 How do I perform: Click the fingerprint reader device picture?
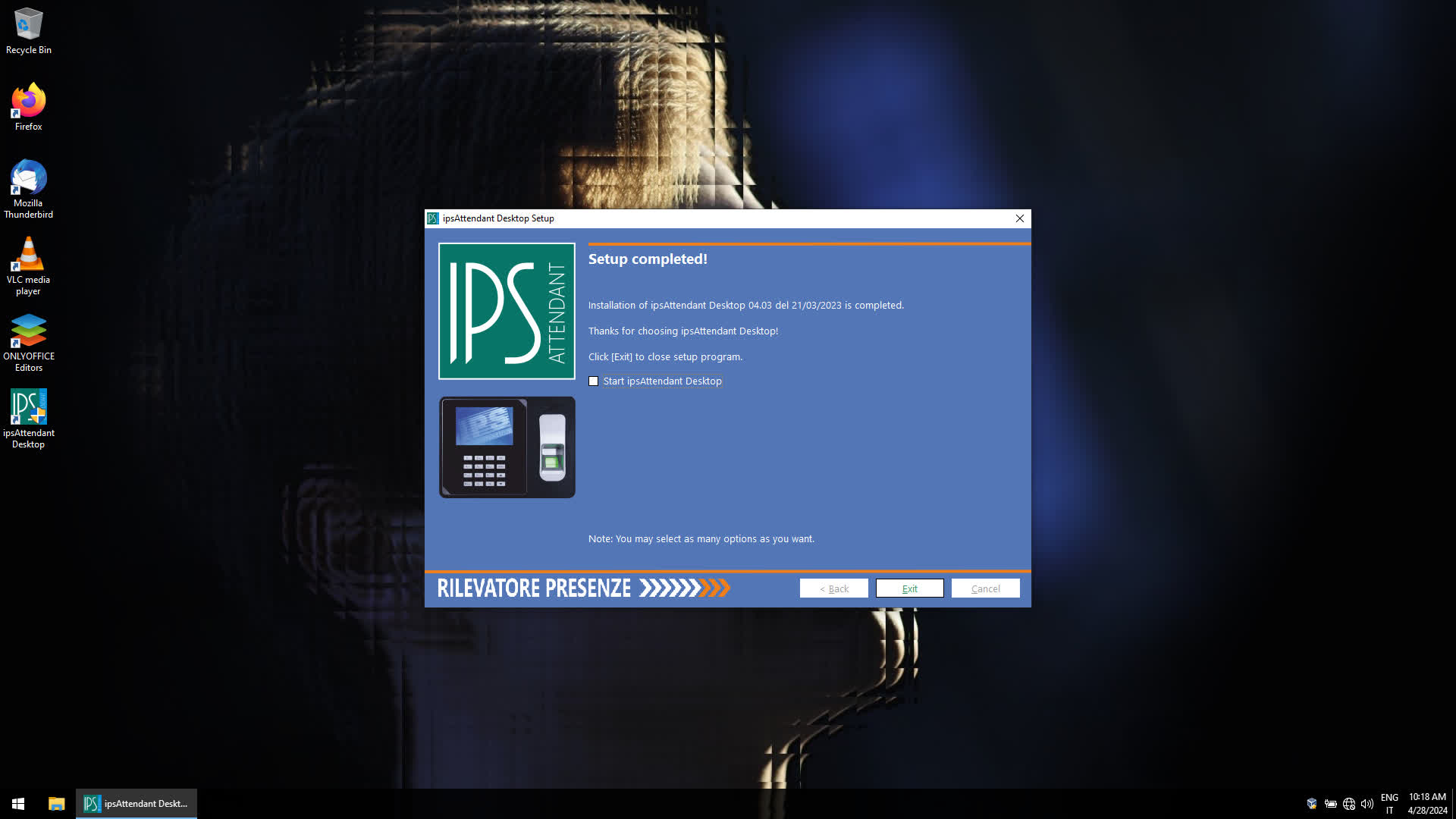[507, 447]
